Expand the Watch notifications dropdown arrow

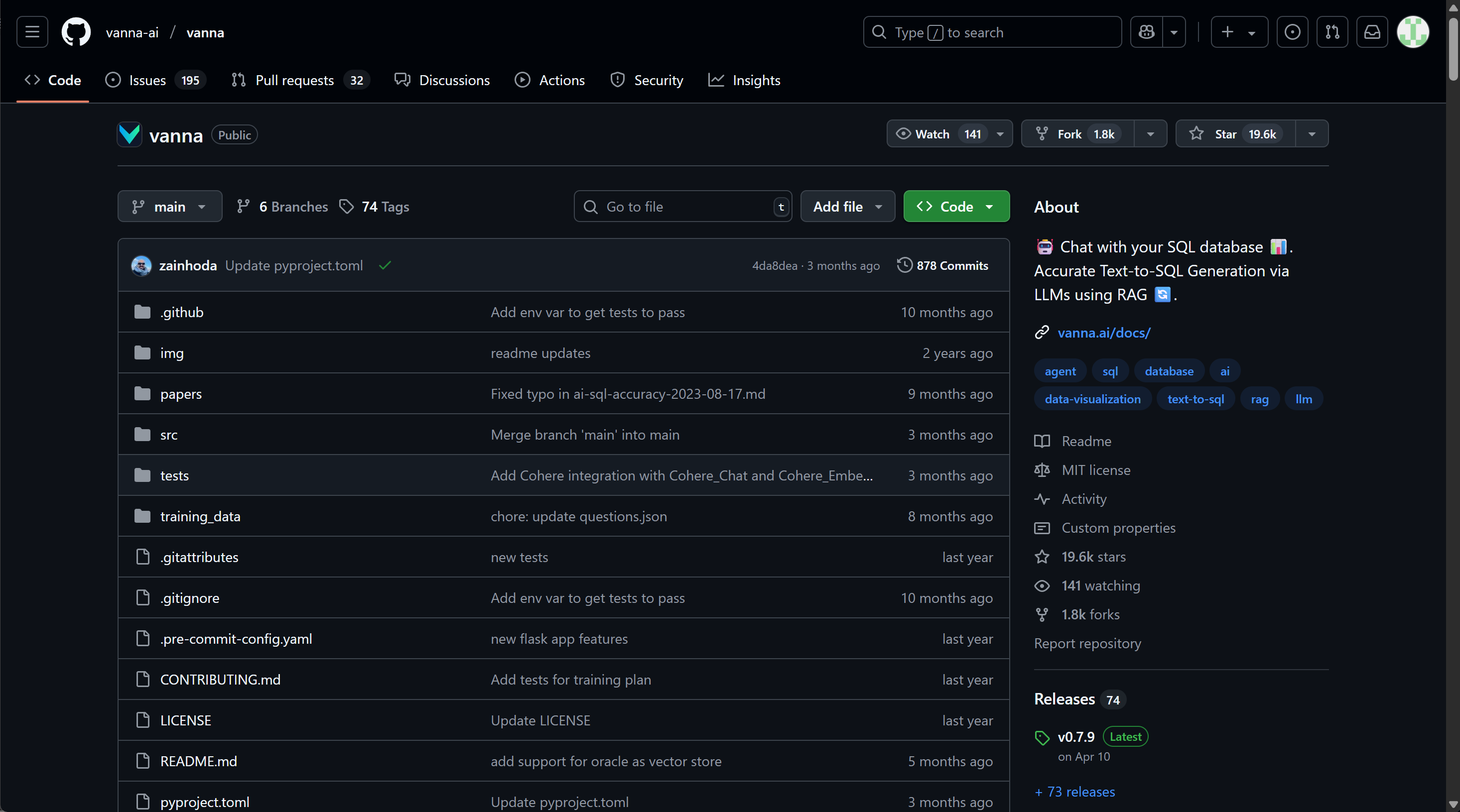(x=1000, y=134)
